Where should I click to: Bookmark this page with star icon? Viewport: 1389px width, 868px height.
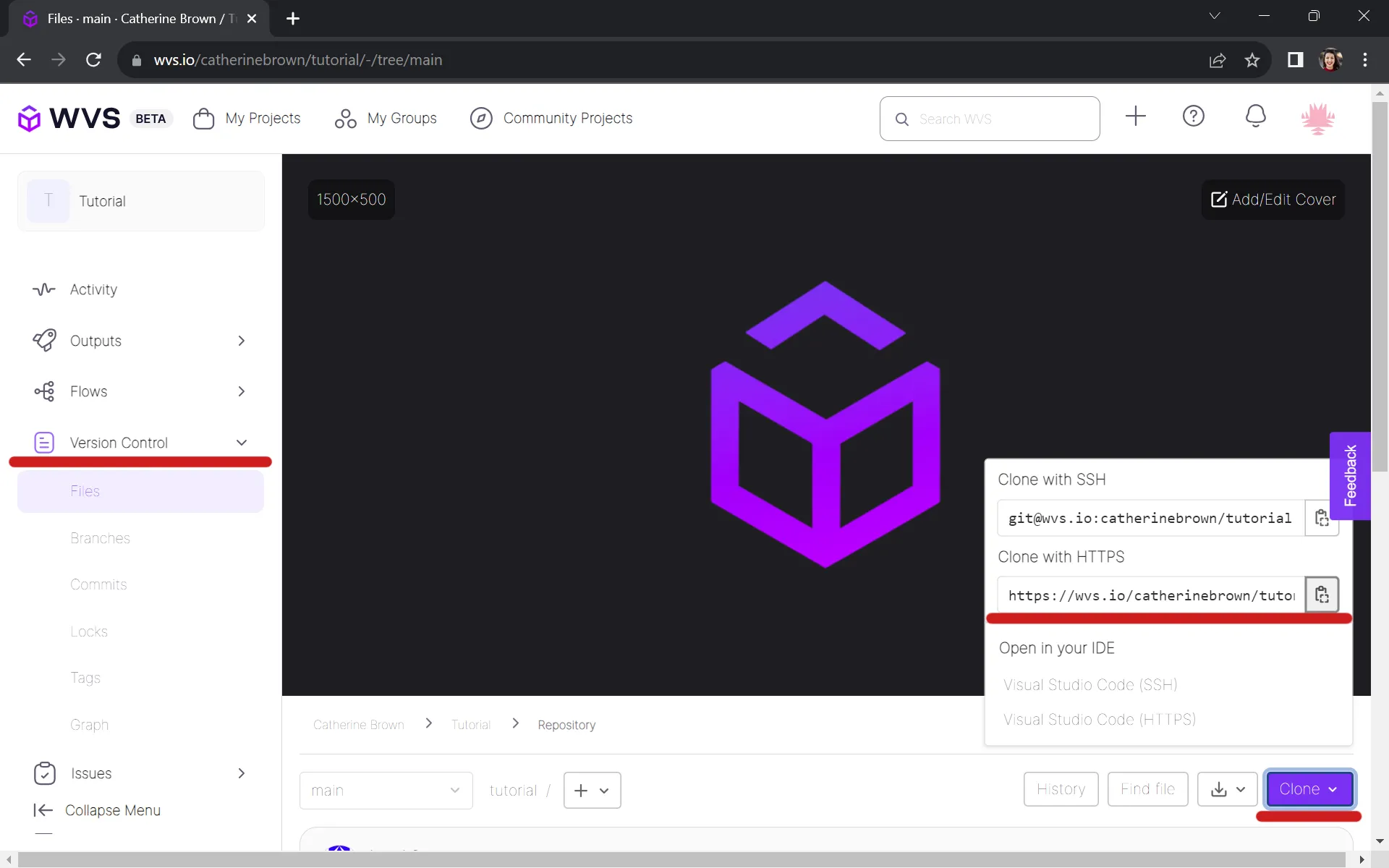point(1252,60)
